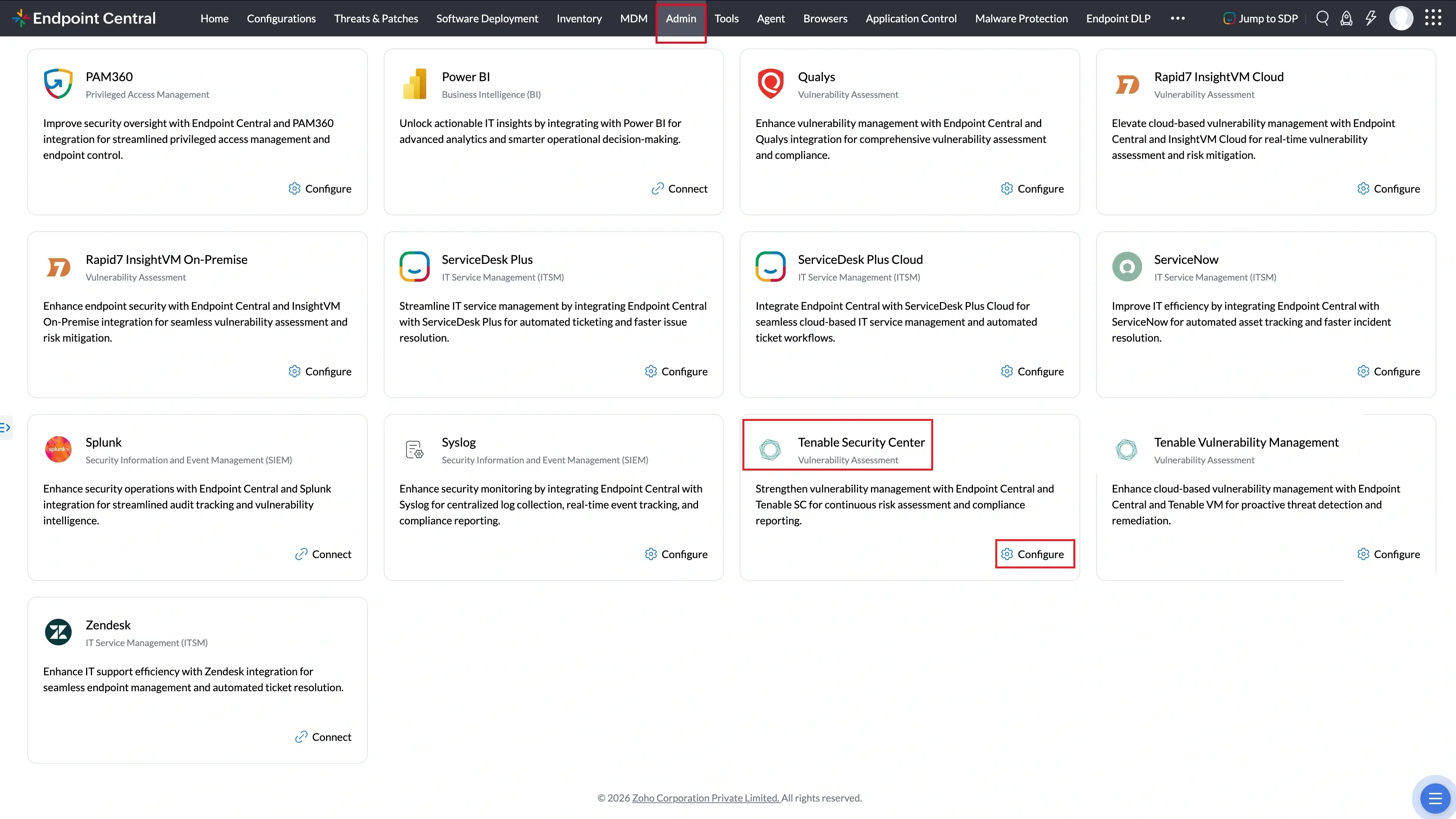Click the Syslog document icon
Viewport: 1456px width, 819px height.
pyautogui.click(x=415, y=450)
